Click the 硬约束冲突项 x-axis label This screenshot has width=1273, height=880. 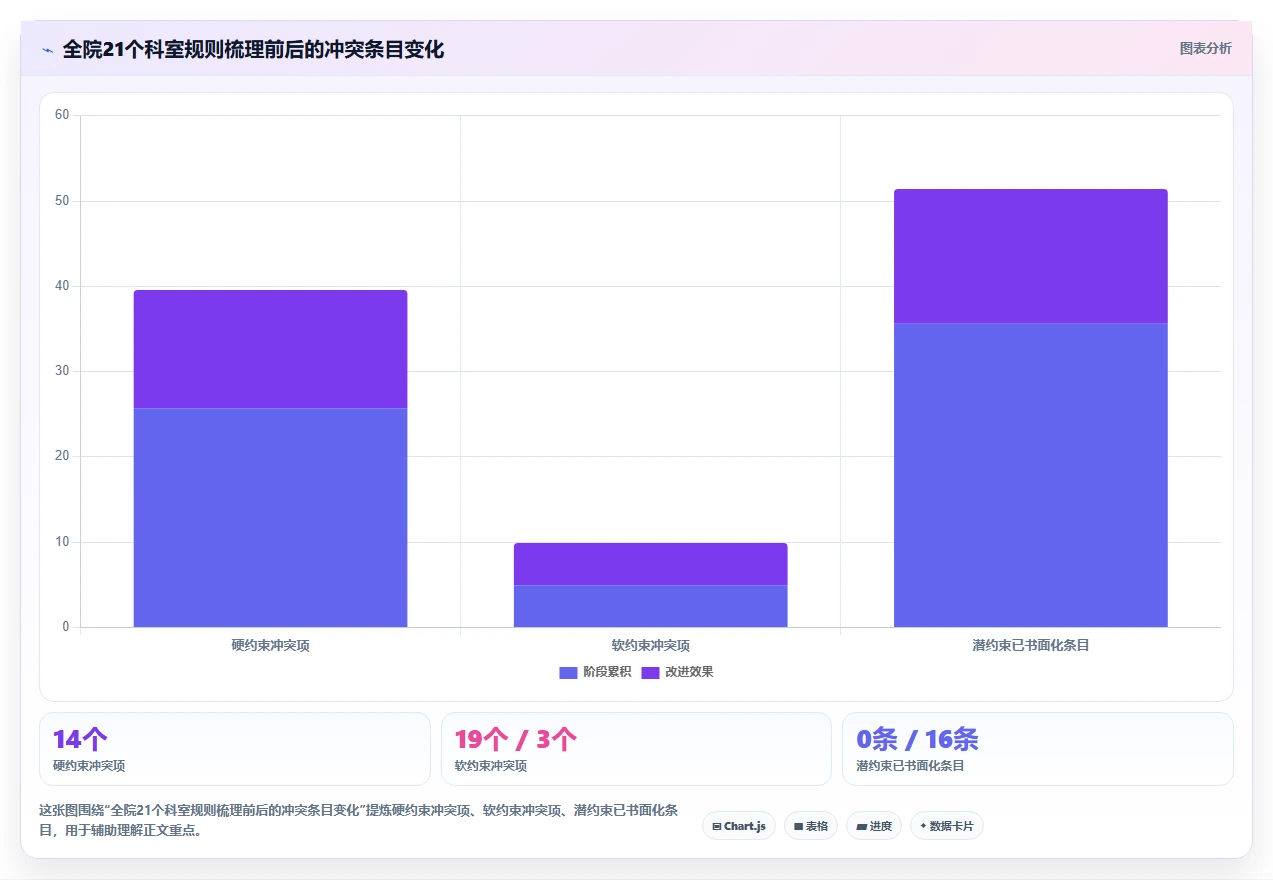tap(270, 646)
